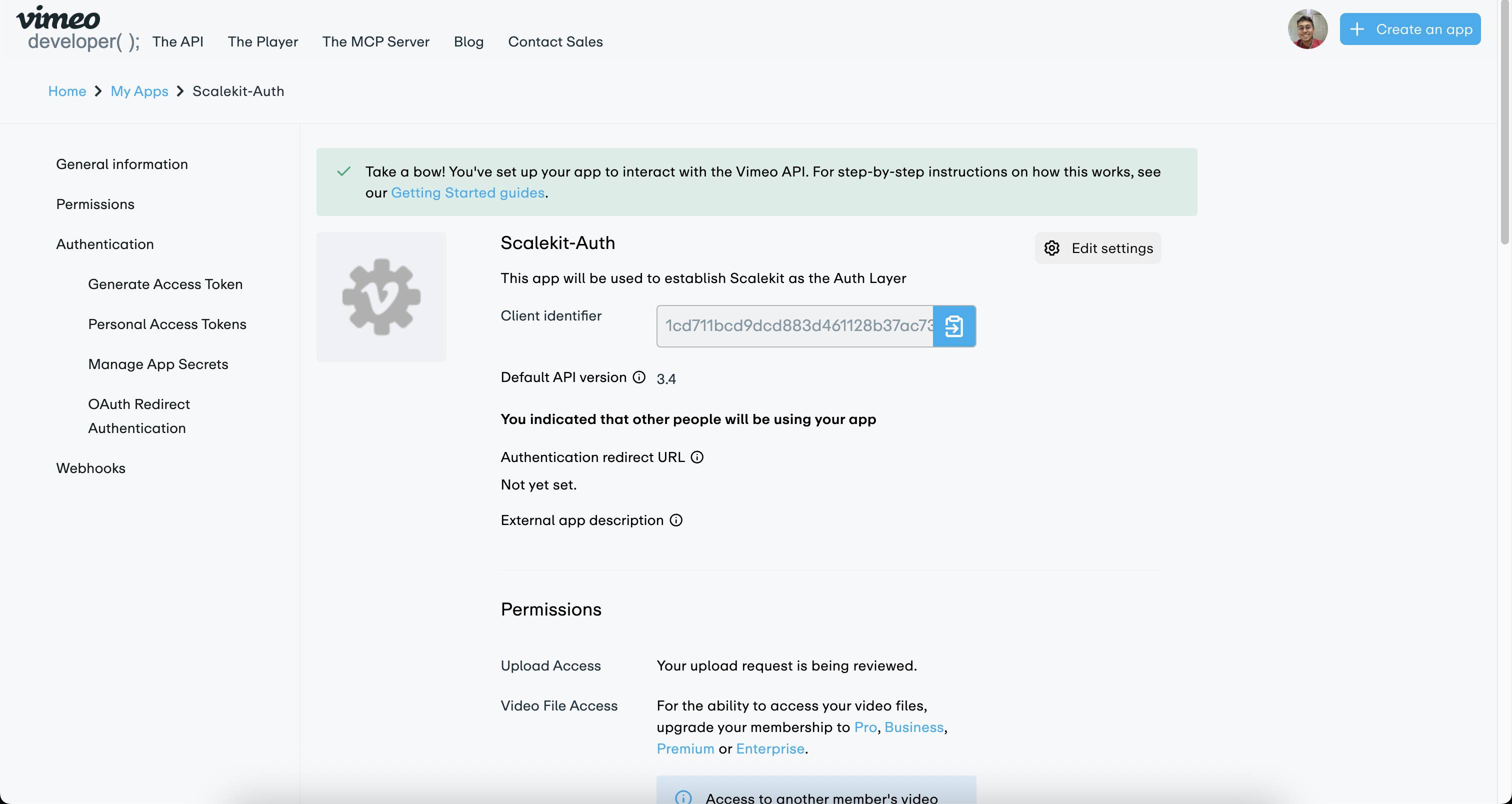Click the info icon next to Default API version

[x=639, y=377]
